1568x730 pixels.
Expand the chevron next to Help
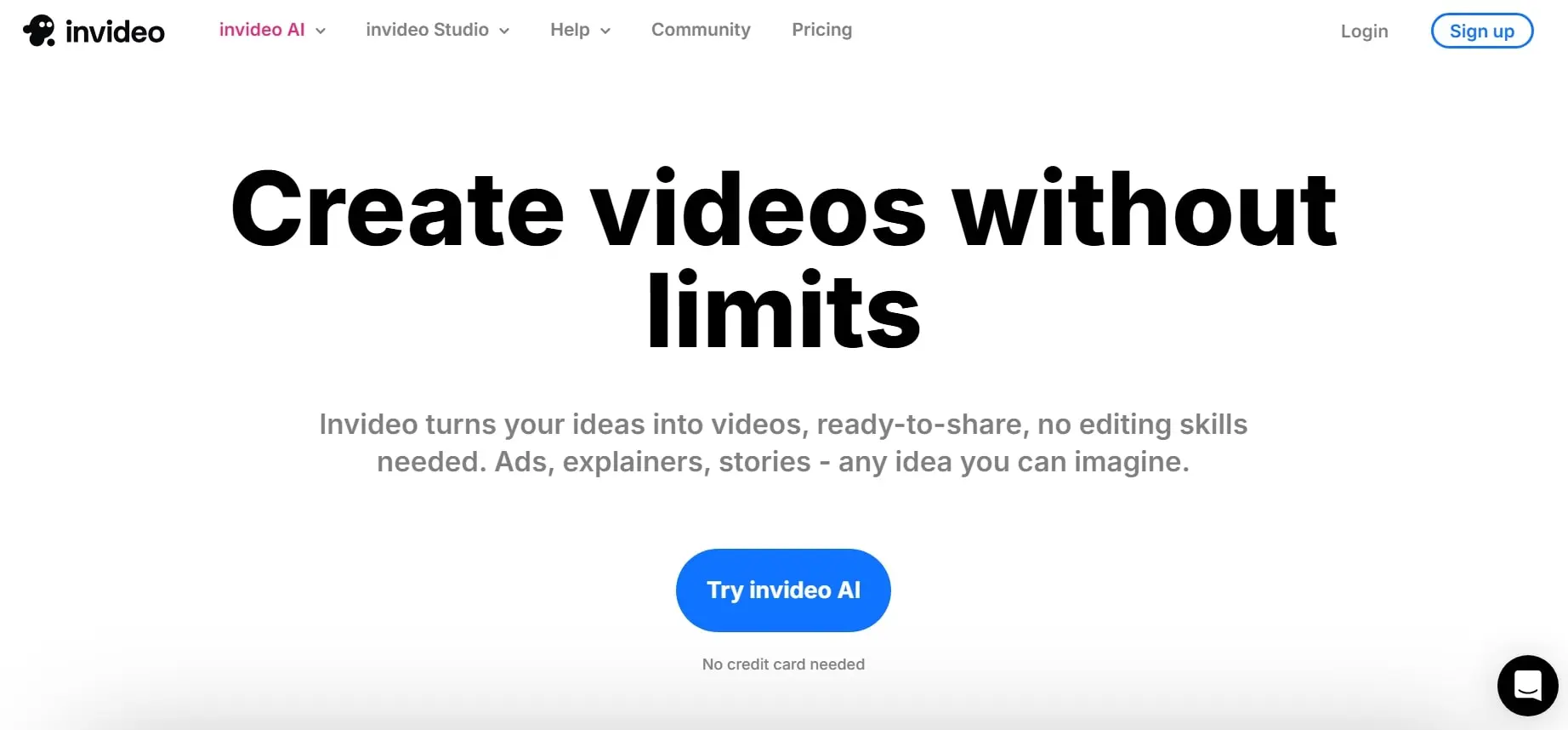[x=605, y=31]
